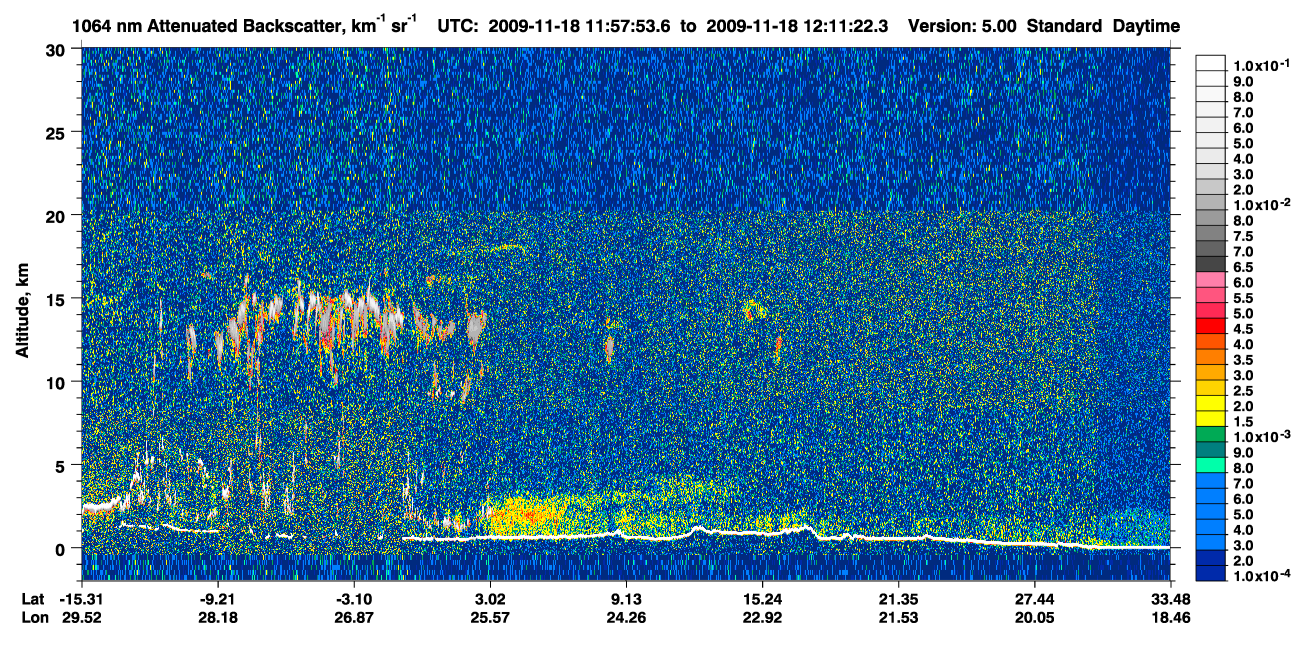
Task: Select longitude value '28.18'
Action: click(x=218, y=617)
